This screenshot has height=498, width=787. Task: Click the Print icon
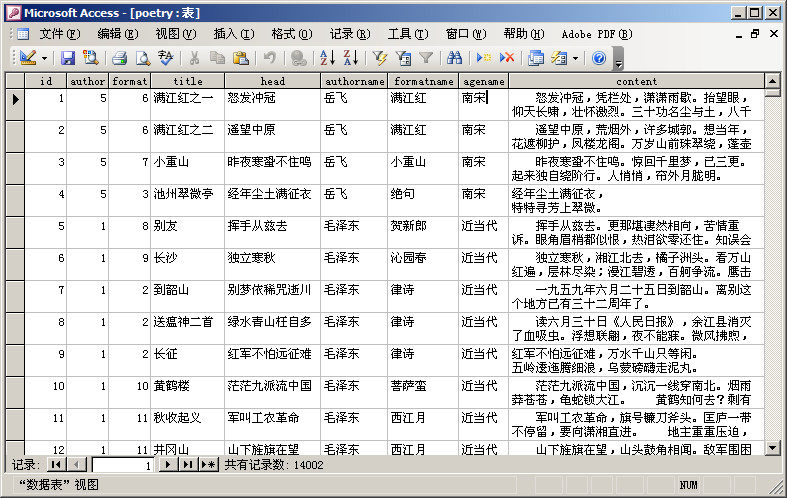119,58
